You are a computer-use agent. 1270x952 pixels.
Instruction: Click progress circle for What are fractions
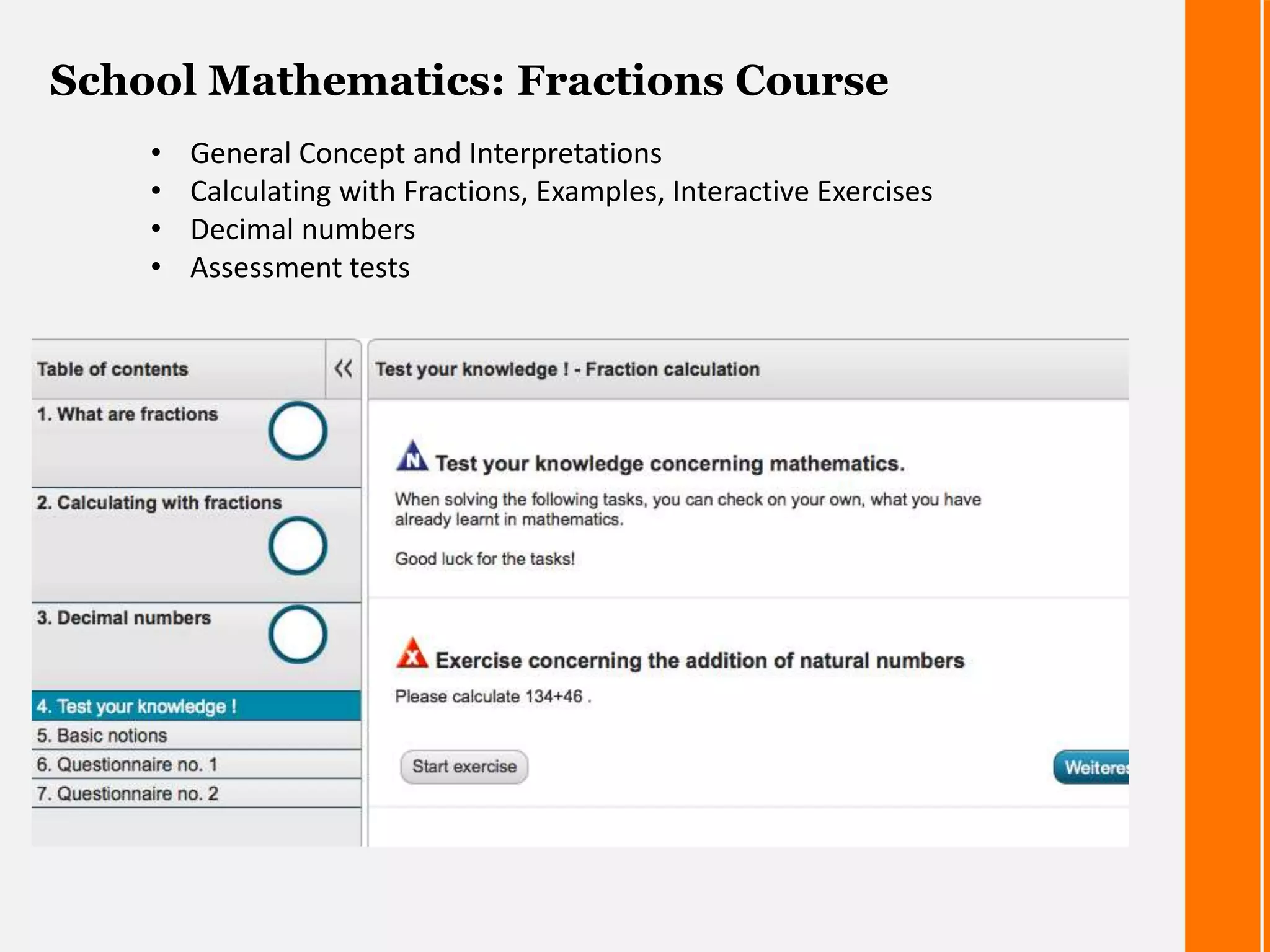(x=298, y=431)
